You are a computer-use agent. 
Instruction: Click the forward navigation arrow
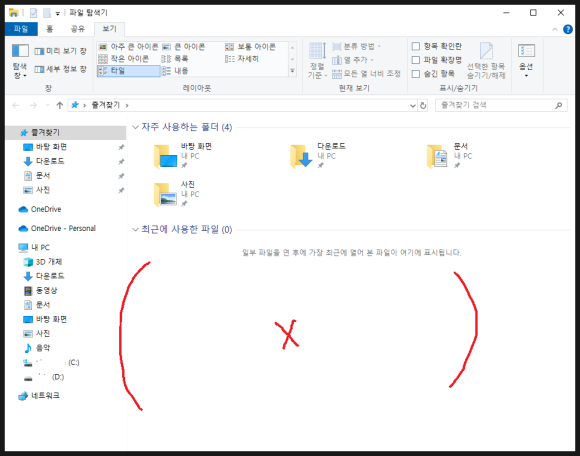tap(33, 105)
